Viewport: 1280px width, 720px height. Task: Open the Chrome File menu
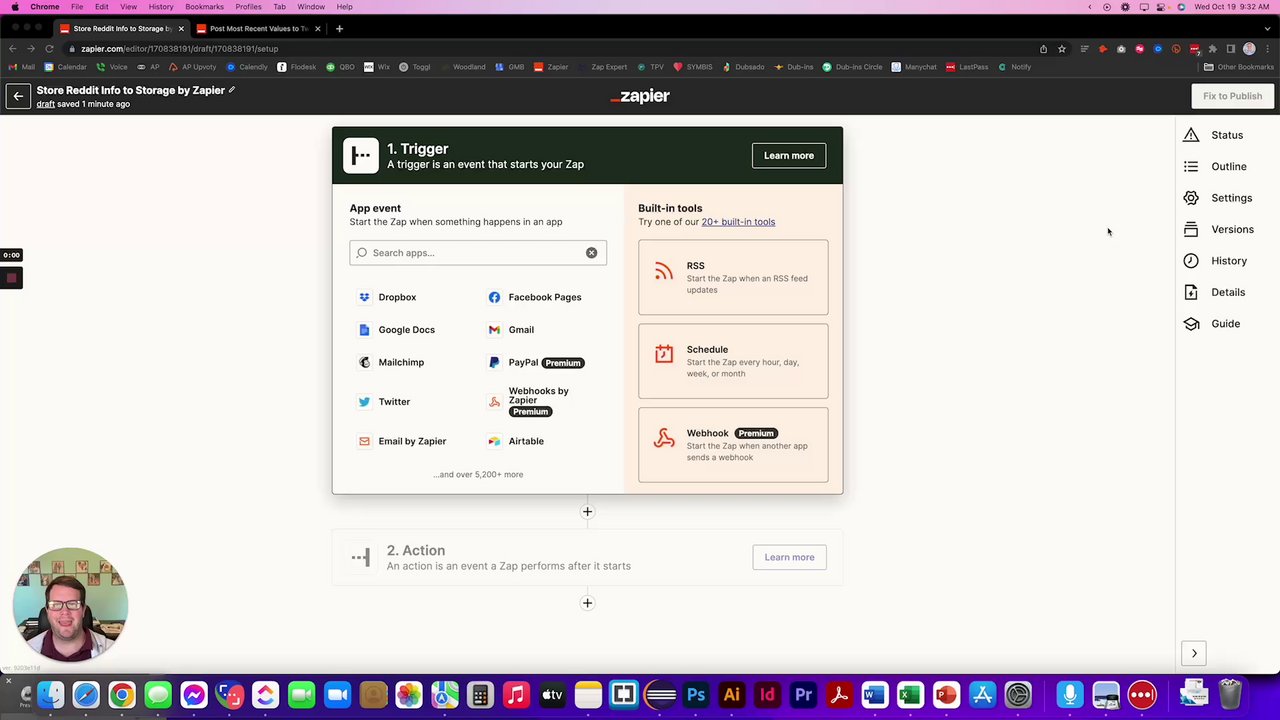77,7
